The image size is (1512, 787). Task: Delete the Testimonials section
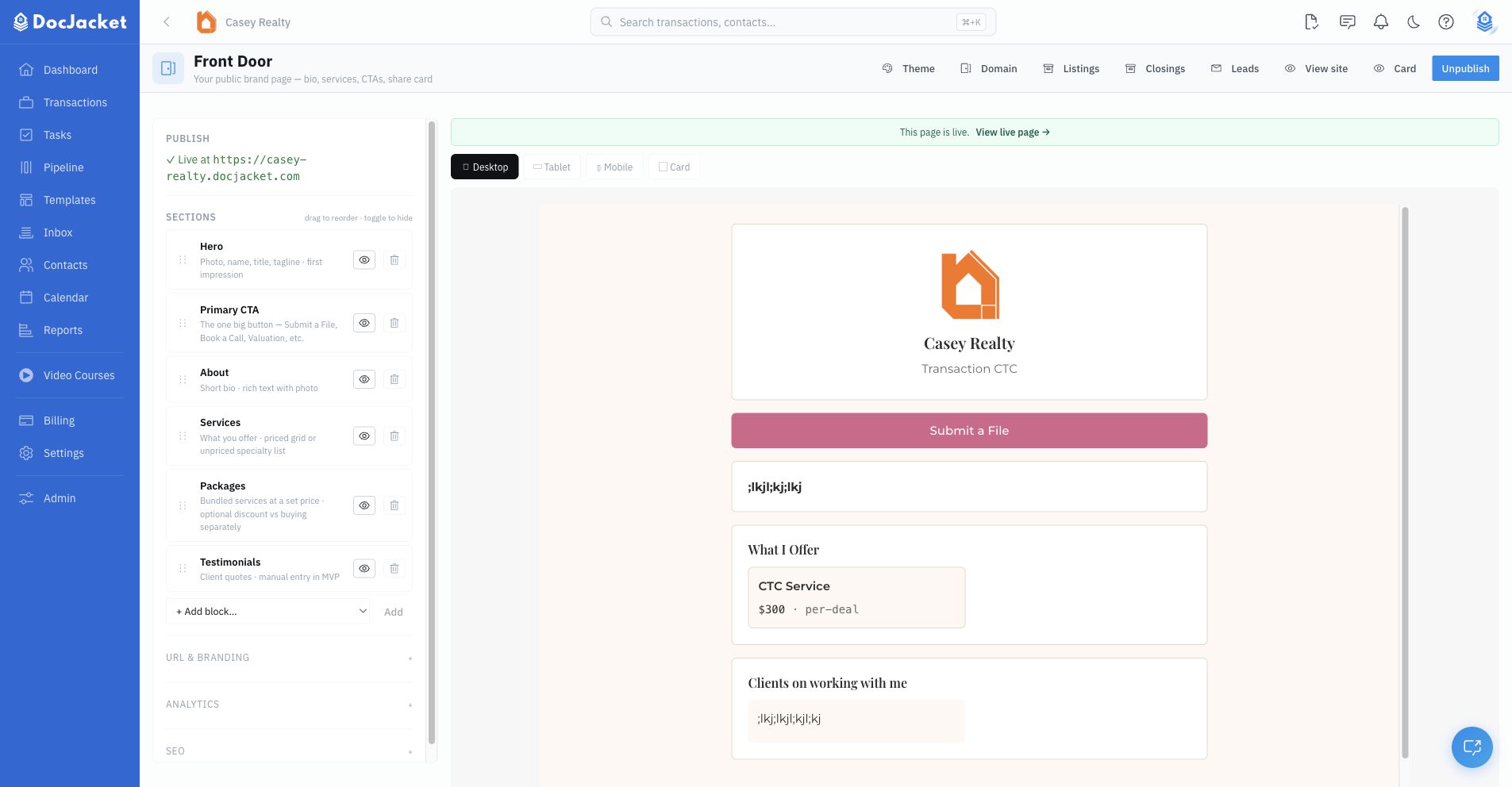tap(394, 569)
